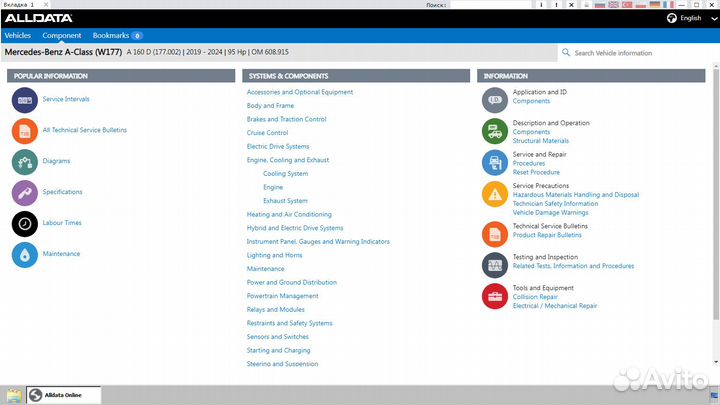Open Relays and Modules link

tap(276, 309)
